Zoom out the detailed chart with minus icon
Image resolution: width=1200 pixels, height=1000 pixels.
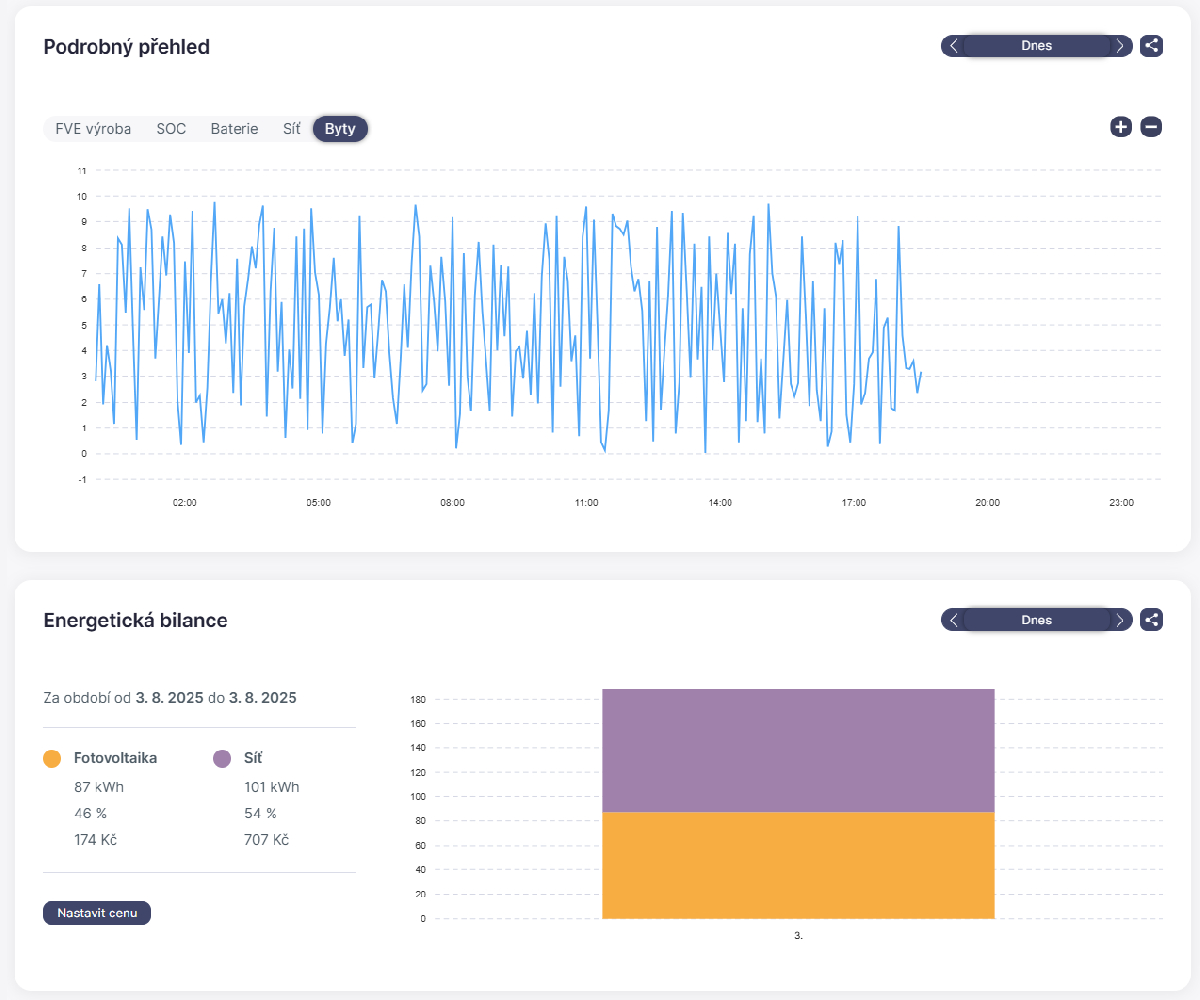(x=1151, y=127)
